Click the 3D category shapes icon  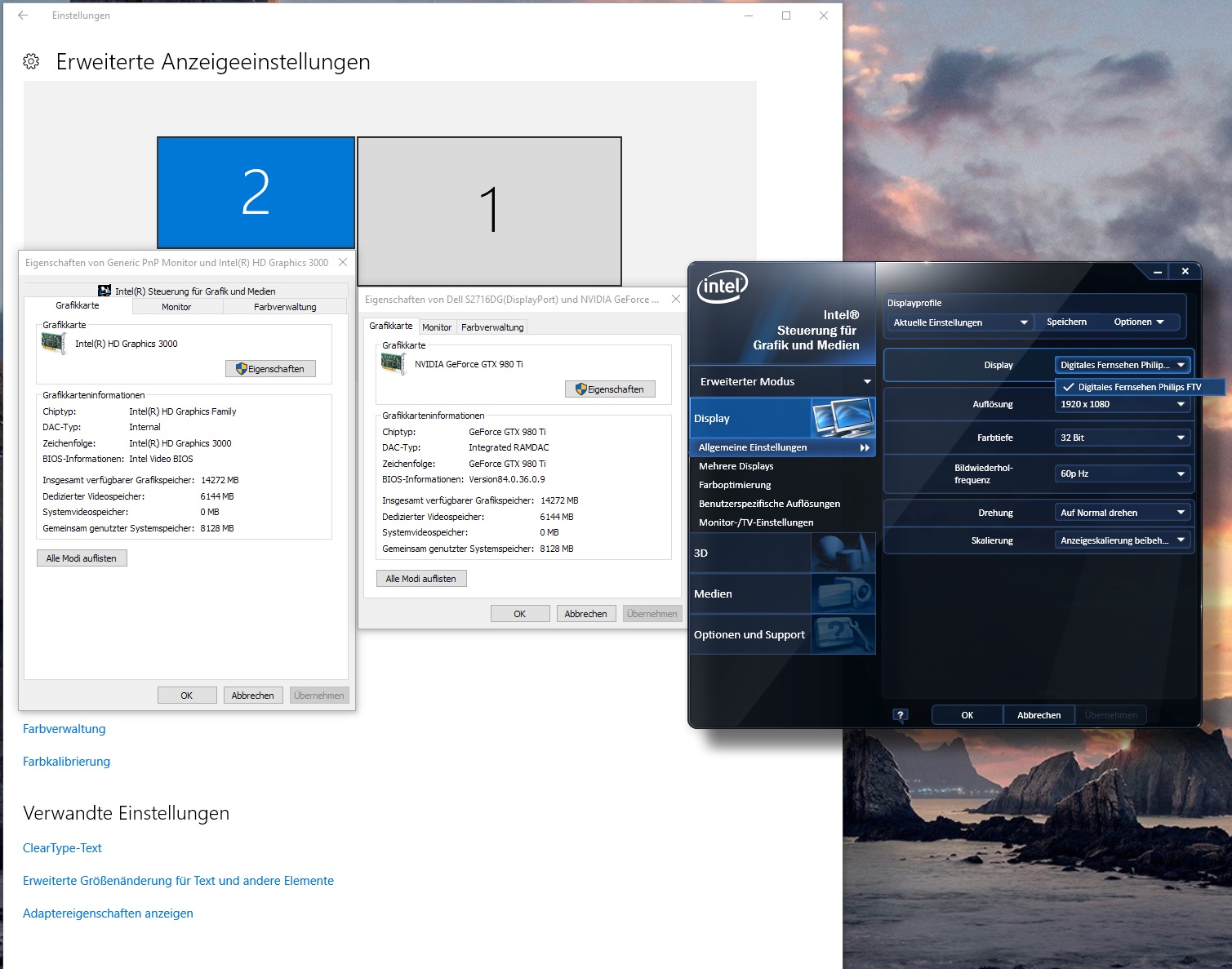click(x=843, y=553)
